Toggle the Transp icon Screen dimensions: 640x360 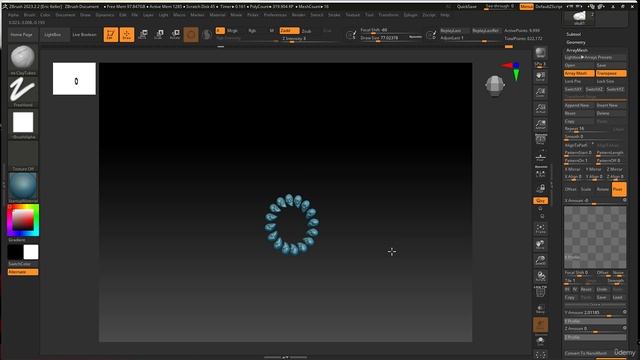tap(540, 309)
